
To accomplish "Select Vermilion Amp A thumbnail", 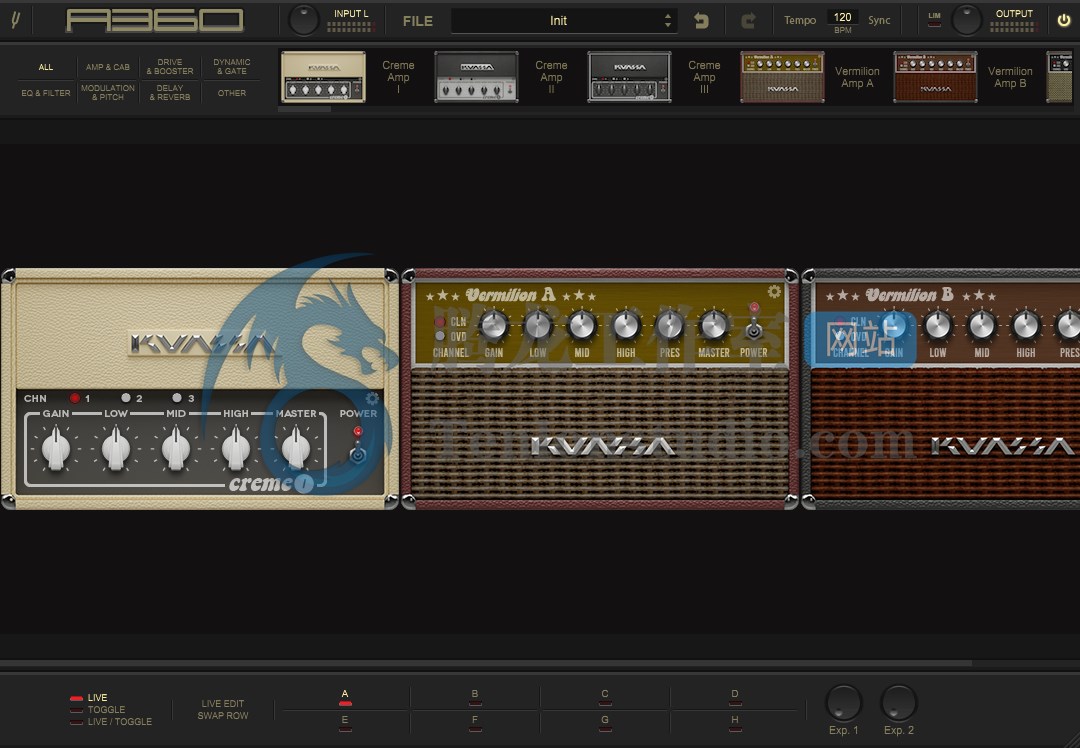I will (x=782, y=77).
